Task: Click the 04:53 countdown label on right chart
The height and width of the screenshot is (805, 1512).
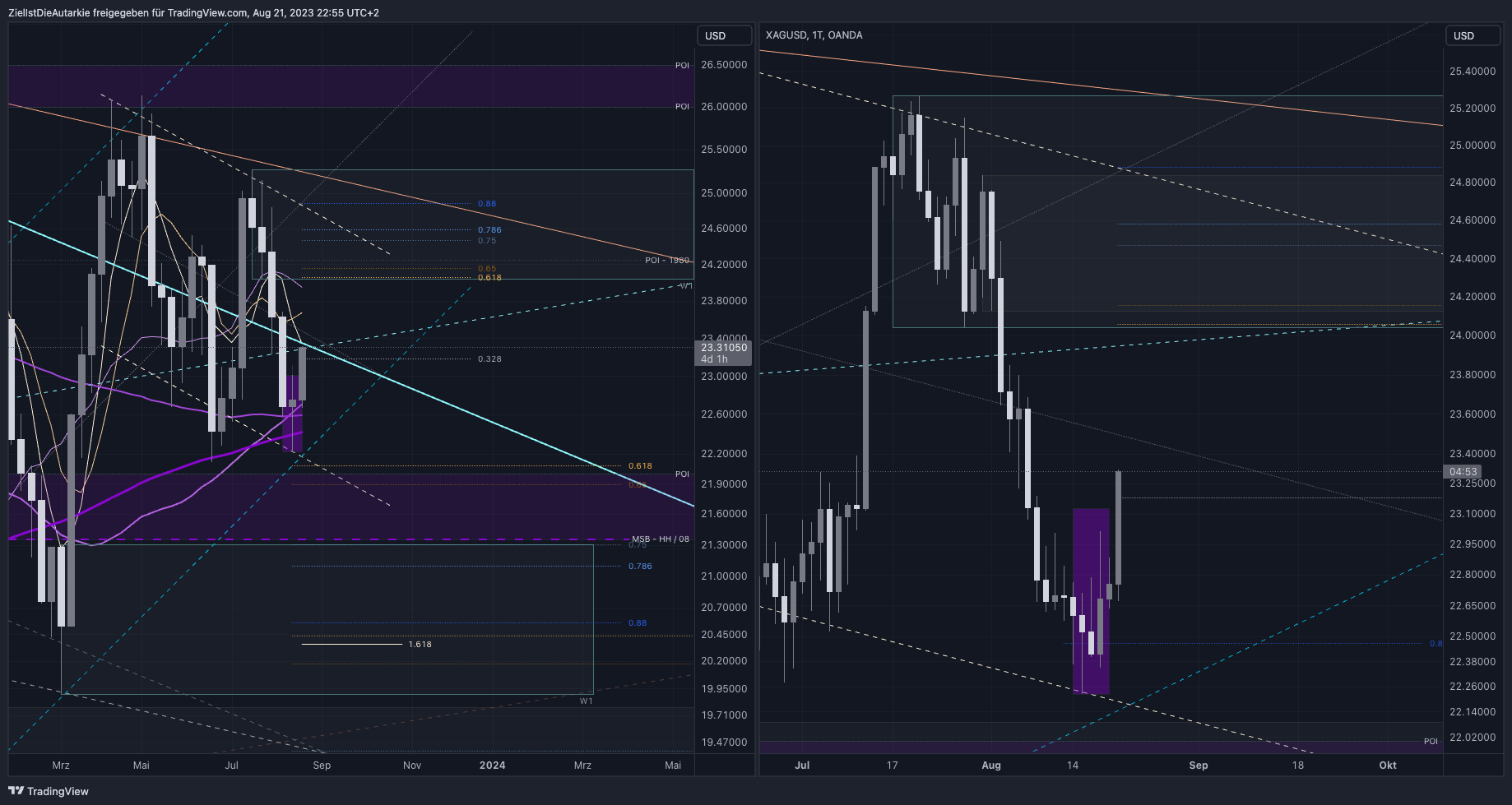Action: (1463, 472)
